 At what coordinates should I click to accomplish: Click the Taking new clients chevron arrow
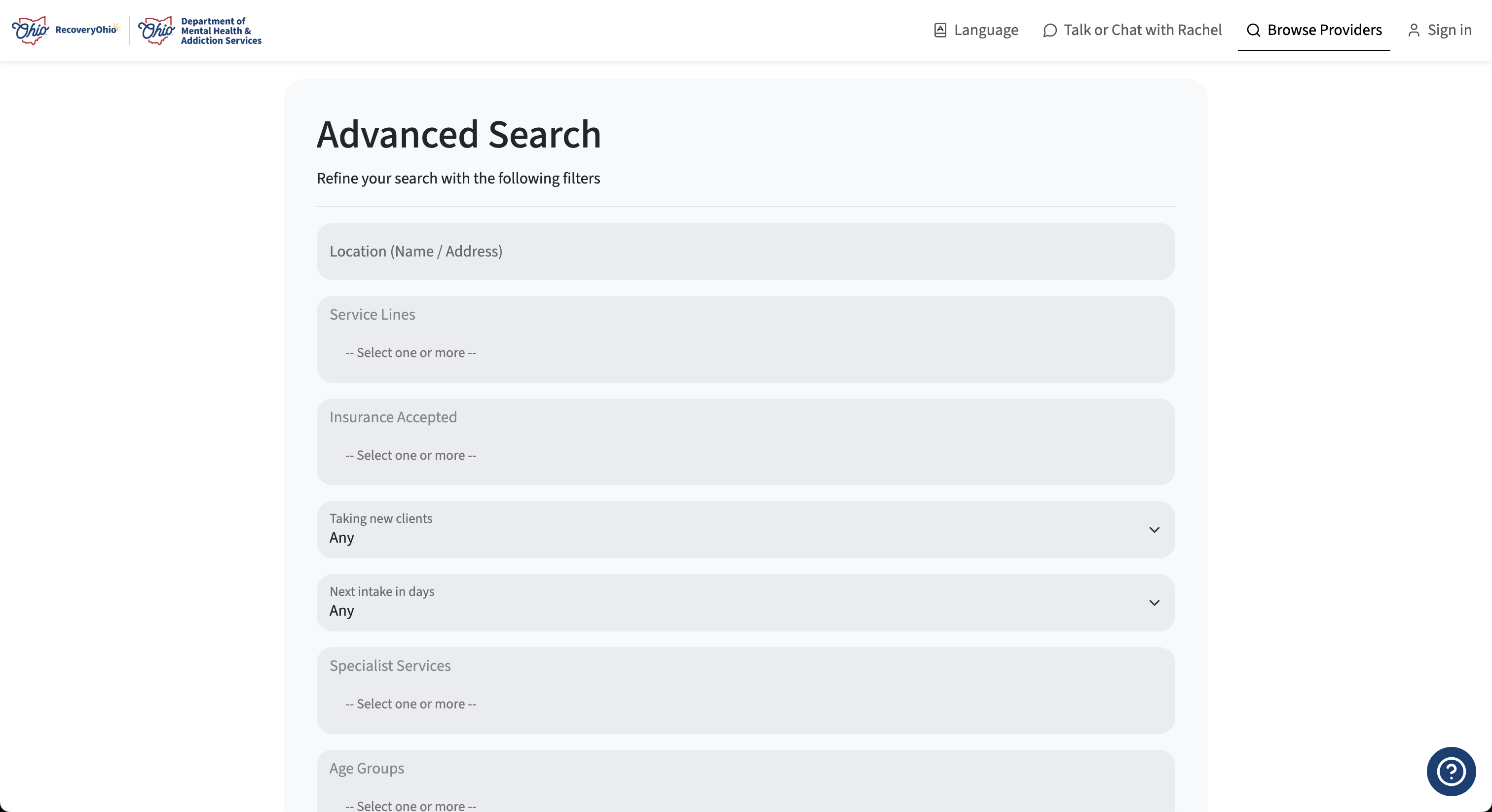1154,530
